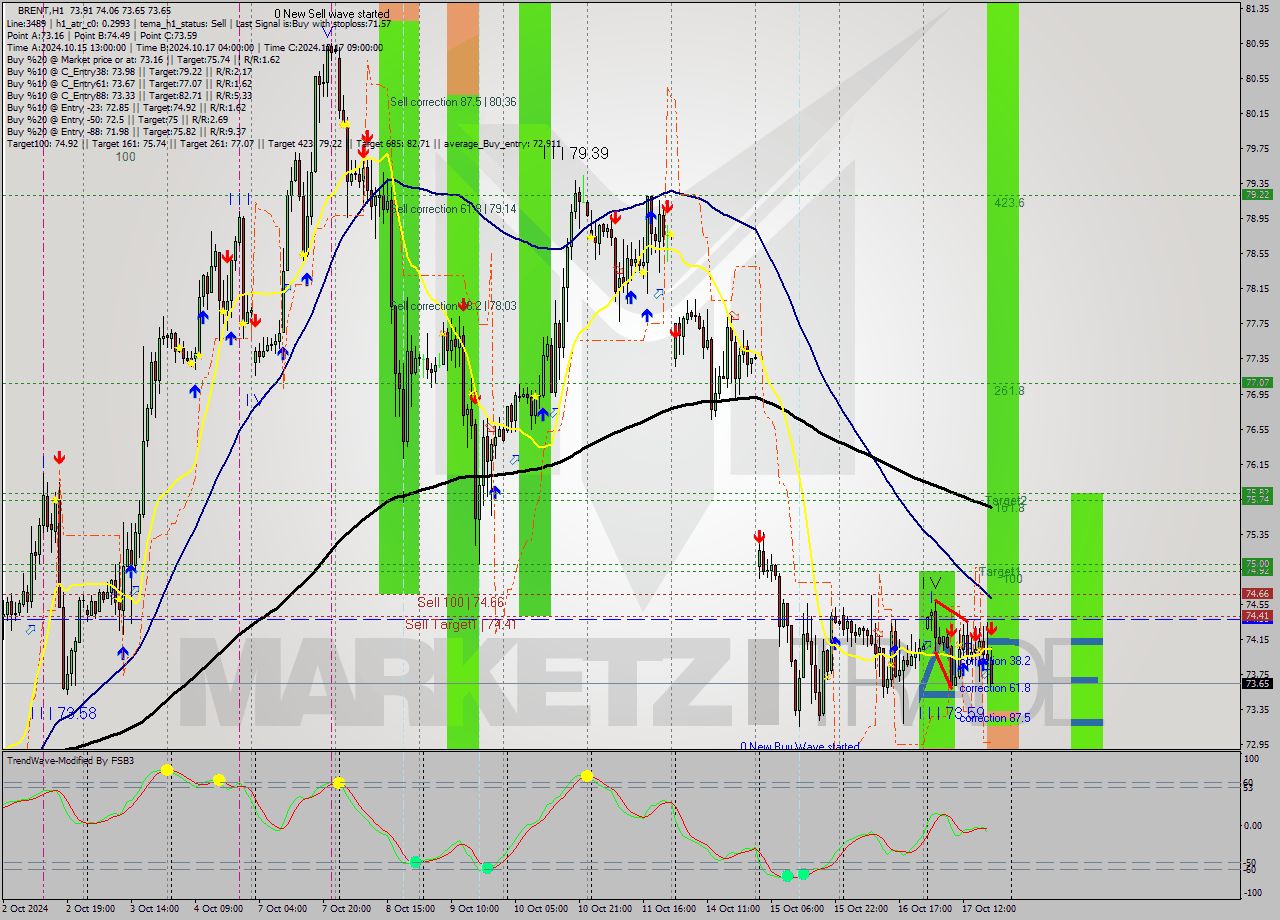Select the Target2 label
Viewport: 1280px width, 920px height.
pyautogui.click(x=1006, y=500)
